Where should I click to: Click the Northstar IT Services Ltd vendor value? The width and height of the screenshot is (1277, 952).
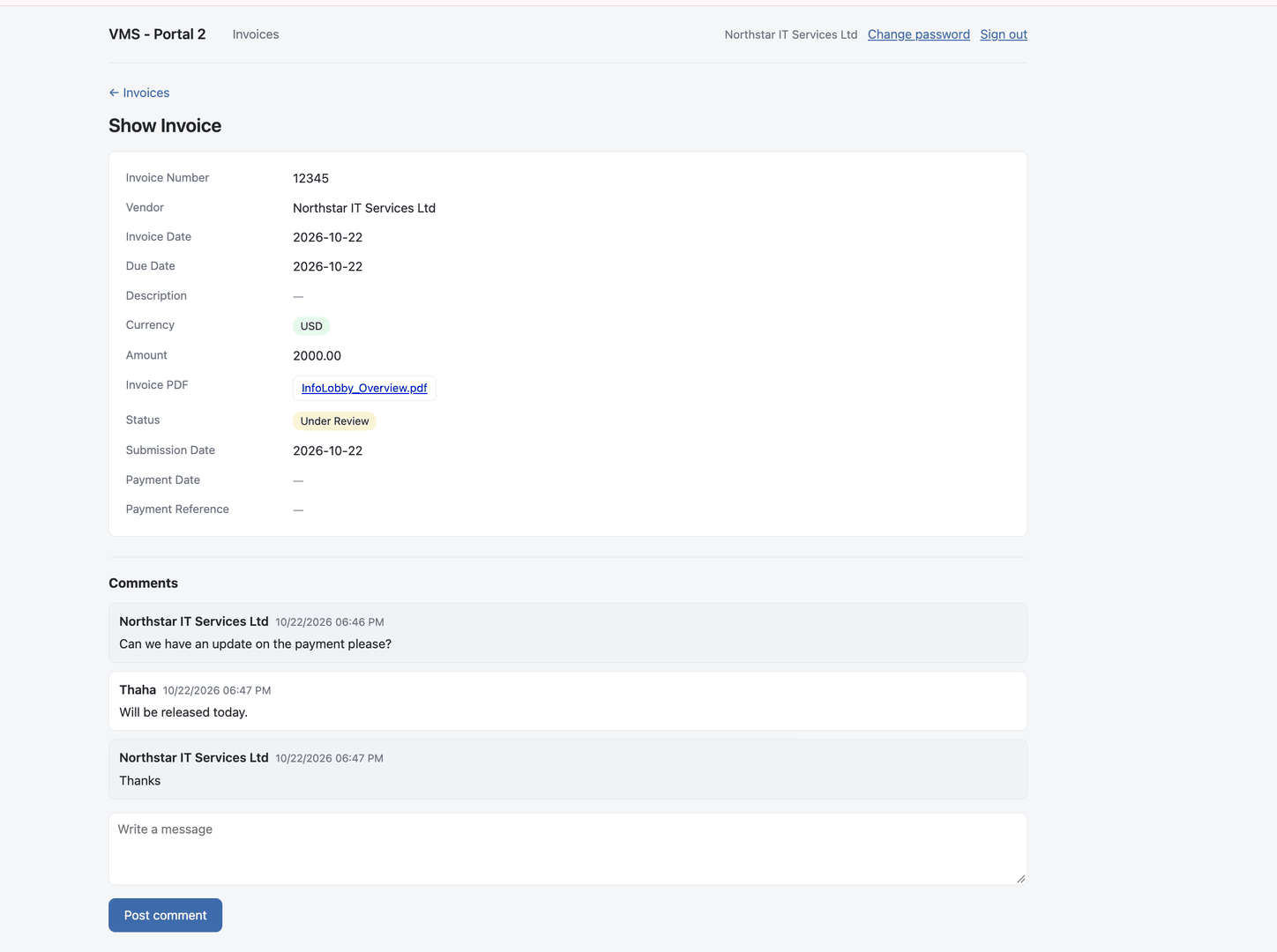(364, 208)
